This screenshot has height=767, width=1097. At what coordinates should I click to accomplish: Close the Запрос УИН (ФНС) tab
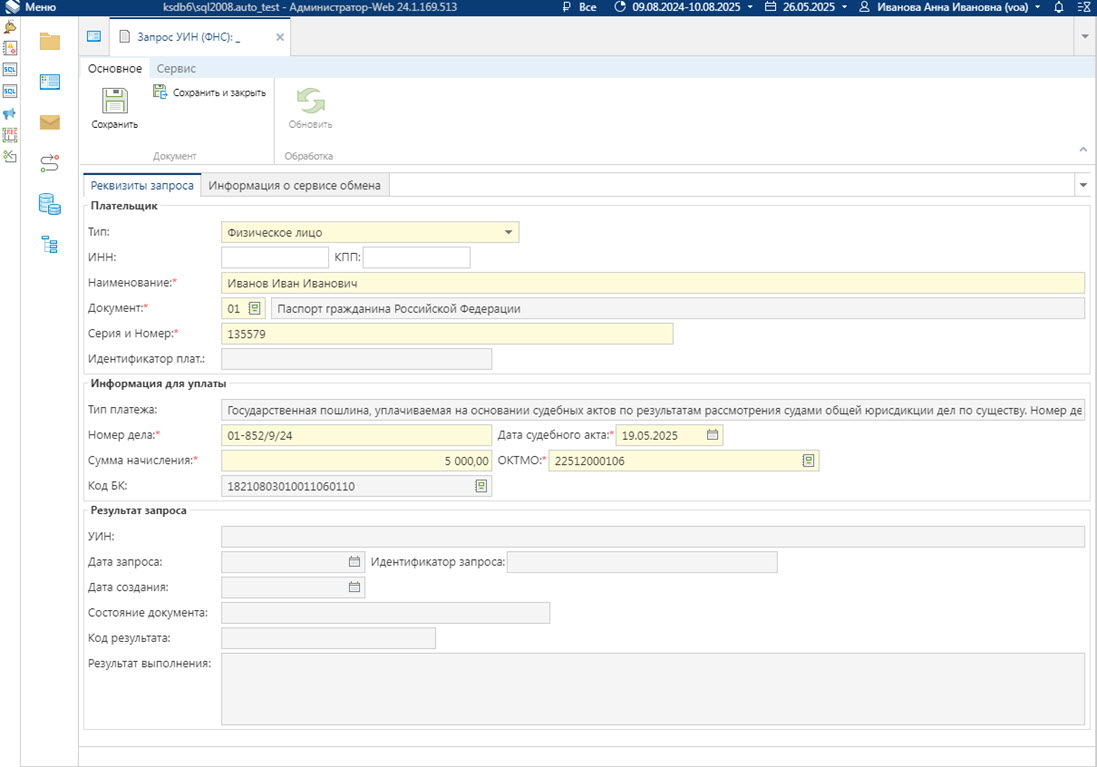point(280,37)
